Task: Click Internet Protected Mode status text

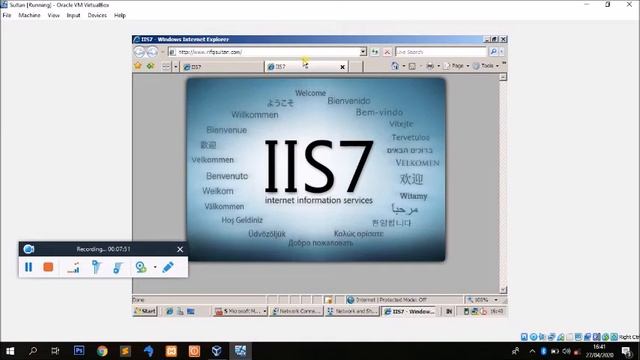Action: (x=391, y=300)
